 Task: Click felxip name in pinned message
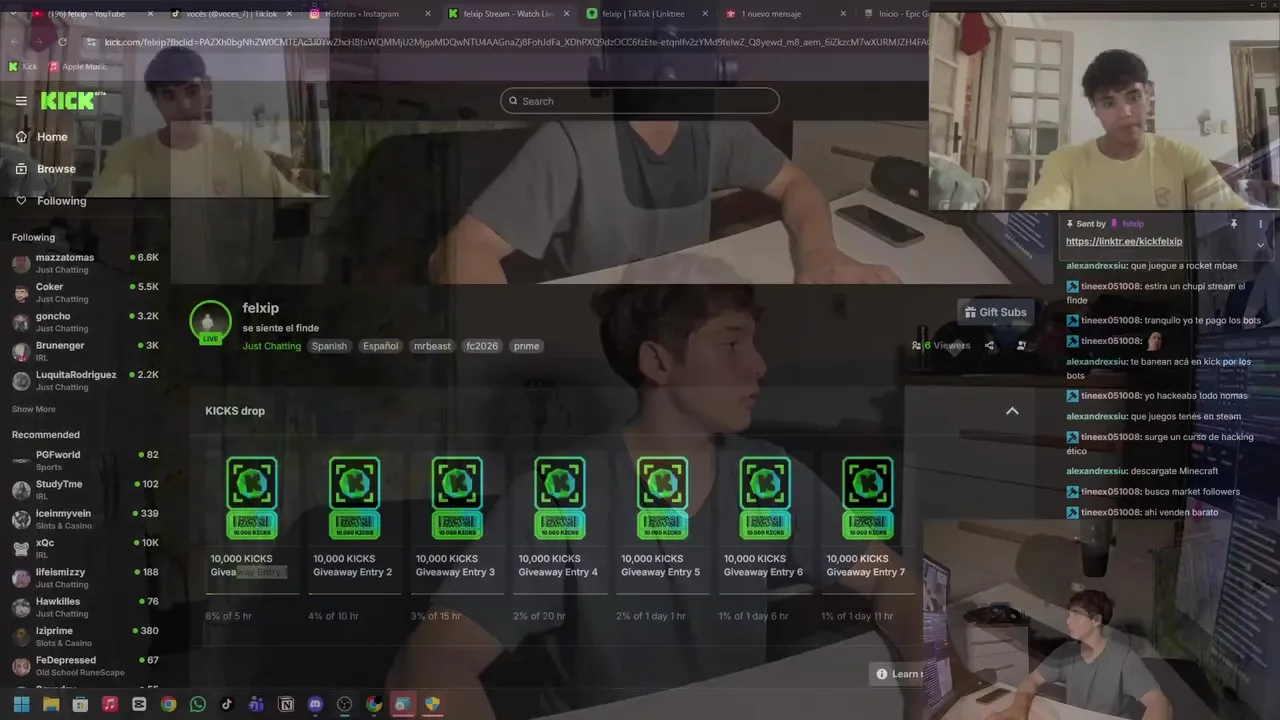[1132, 224]
